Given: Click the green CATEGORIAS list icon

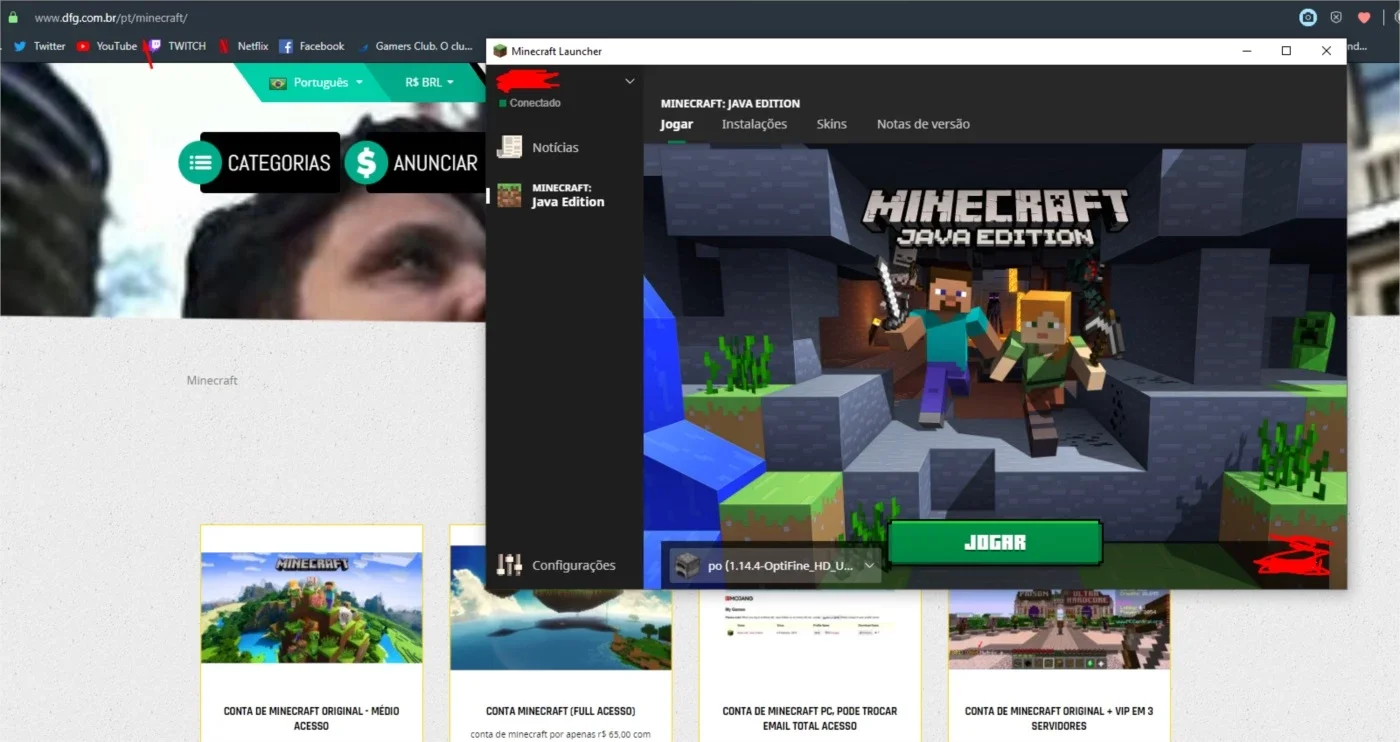Looking at the screenshot, I should pos(200,162).
